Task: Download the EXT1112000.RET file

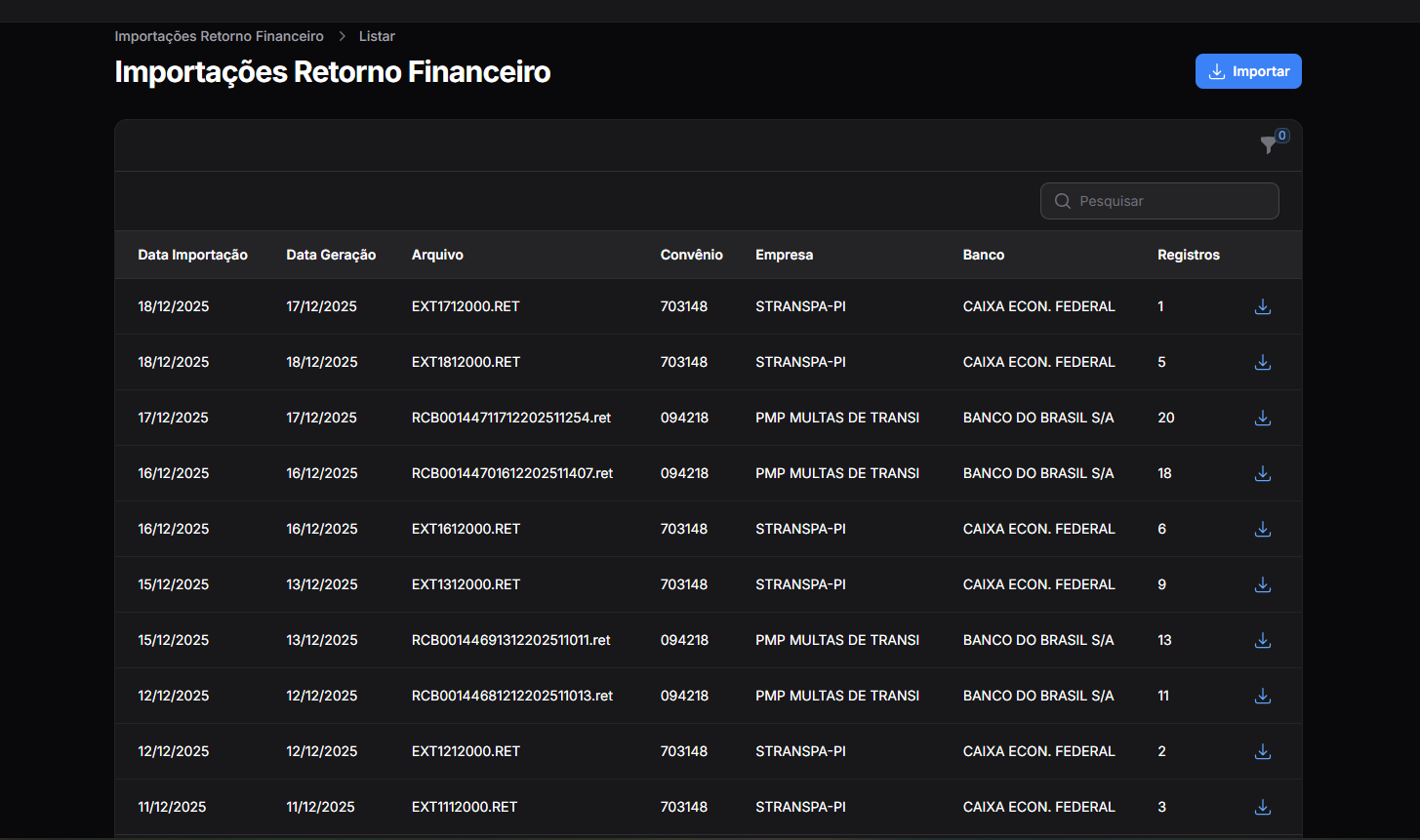Action: pyautogui.click(x=1262, y=807)
